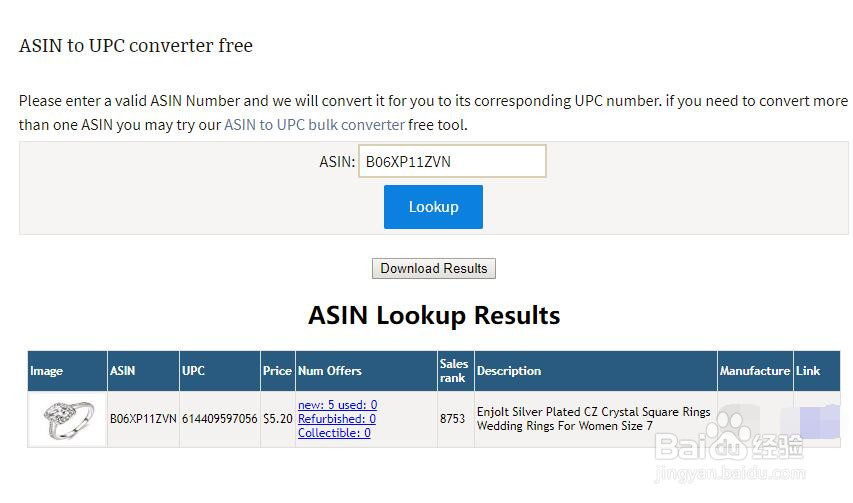The width and height of the screenshot is (853, 503).
Task: Click the Image column header
Action: [x=47, y=371]
